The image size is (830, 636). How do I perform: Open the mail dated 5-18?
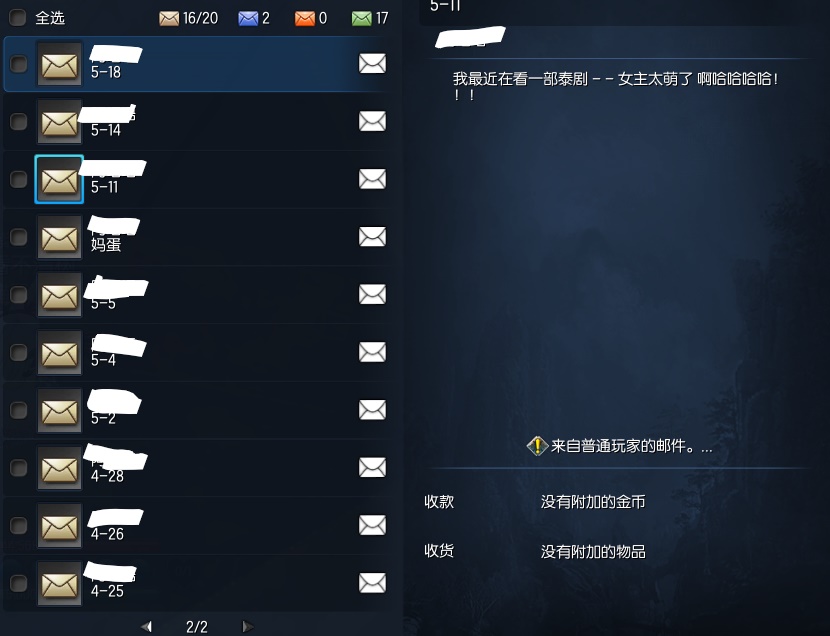[196, 64]
